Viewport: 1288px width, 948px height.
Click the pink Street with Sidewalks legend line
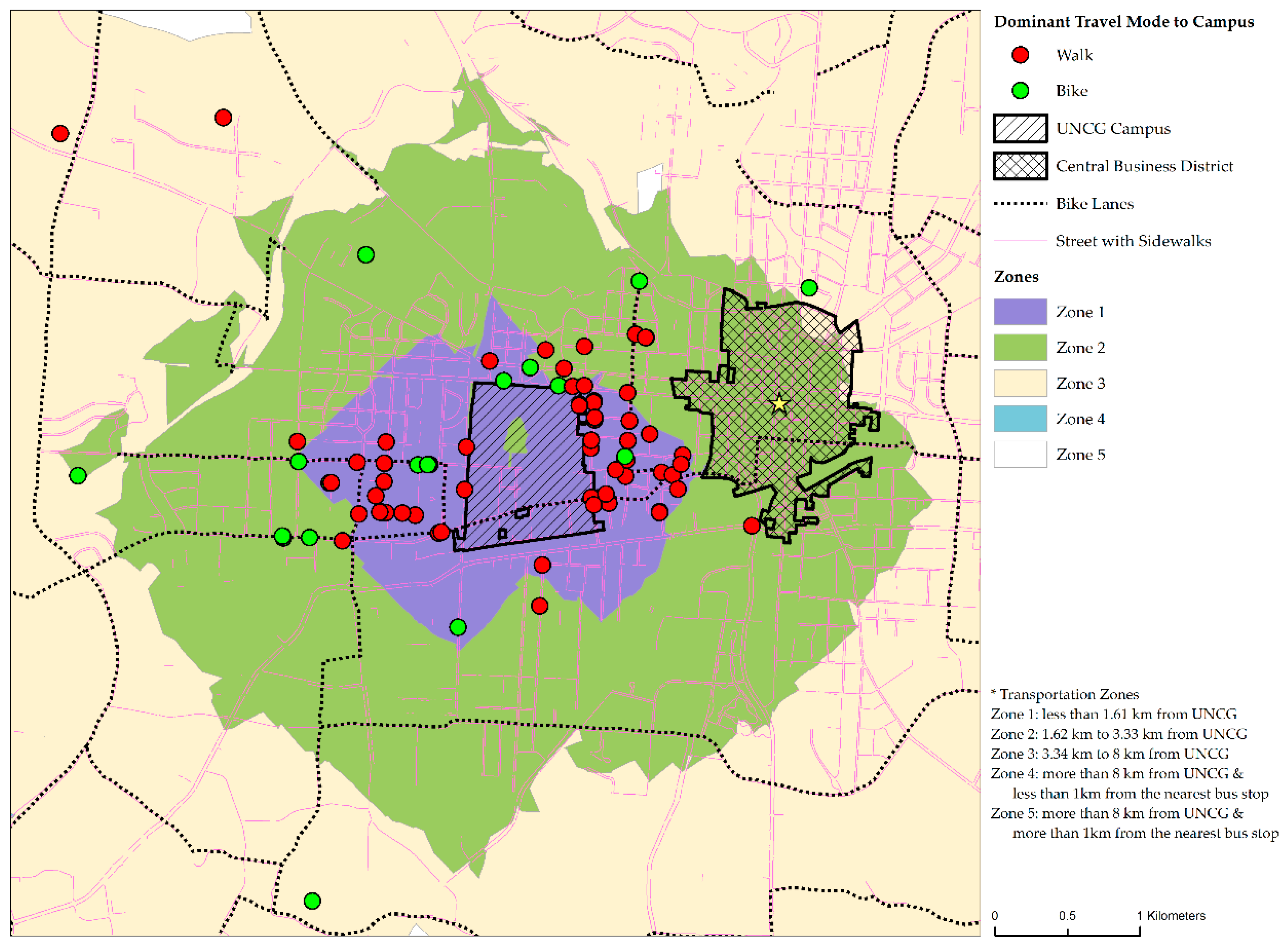pyautogui.click(x=1020, y=241)
